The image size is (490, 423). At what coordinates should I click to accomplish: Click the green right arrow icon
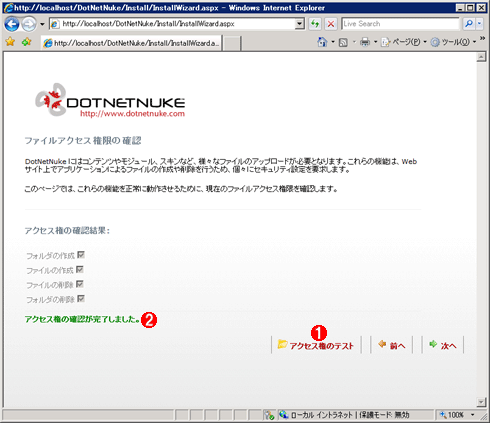[x=433, y=344]
